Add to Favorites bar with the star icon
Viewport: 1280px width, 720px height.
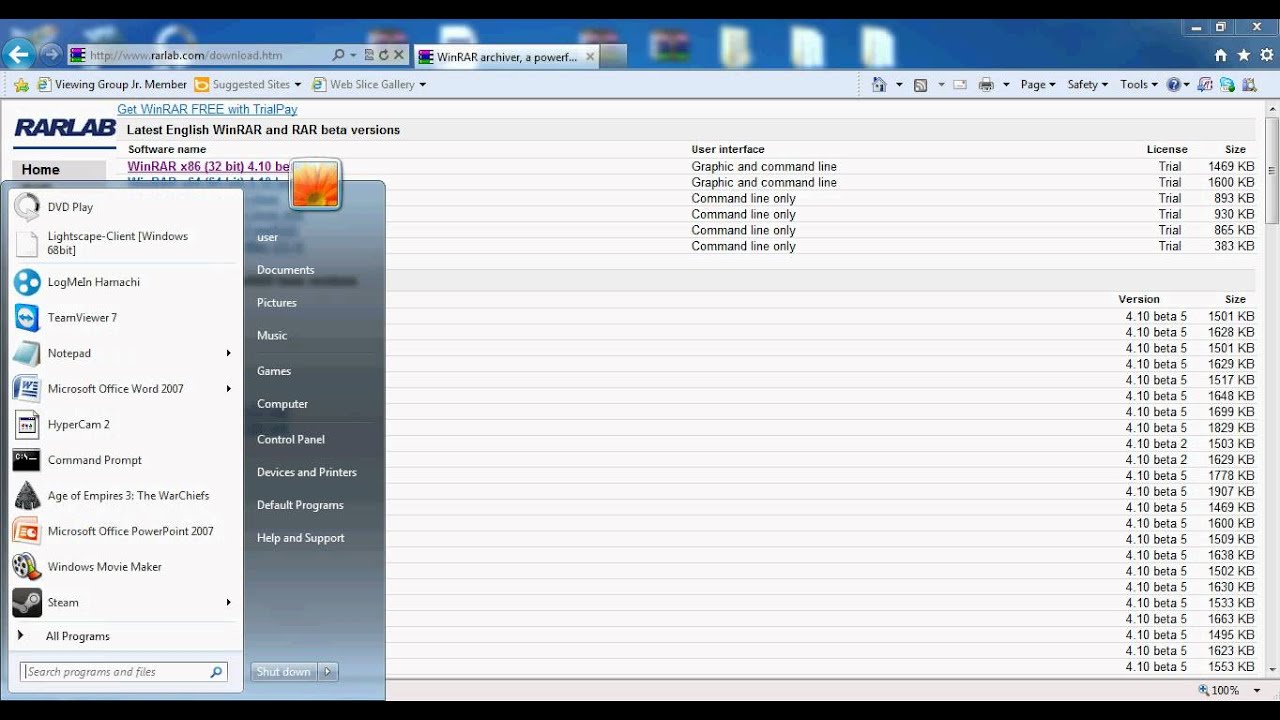21,85
